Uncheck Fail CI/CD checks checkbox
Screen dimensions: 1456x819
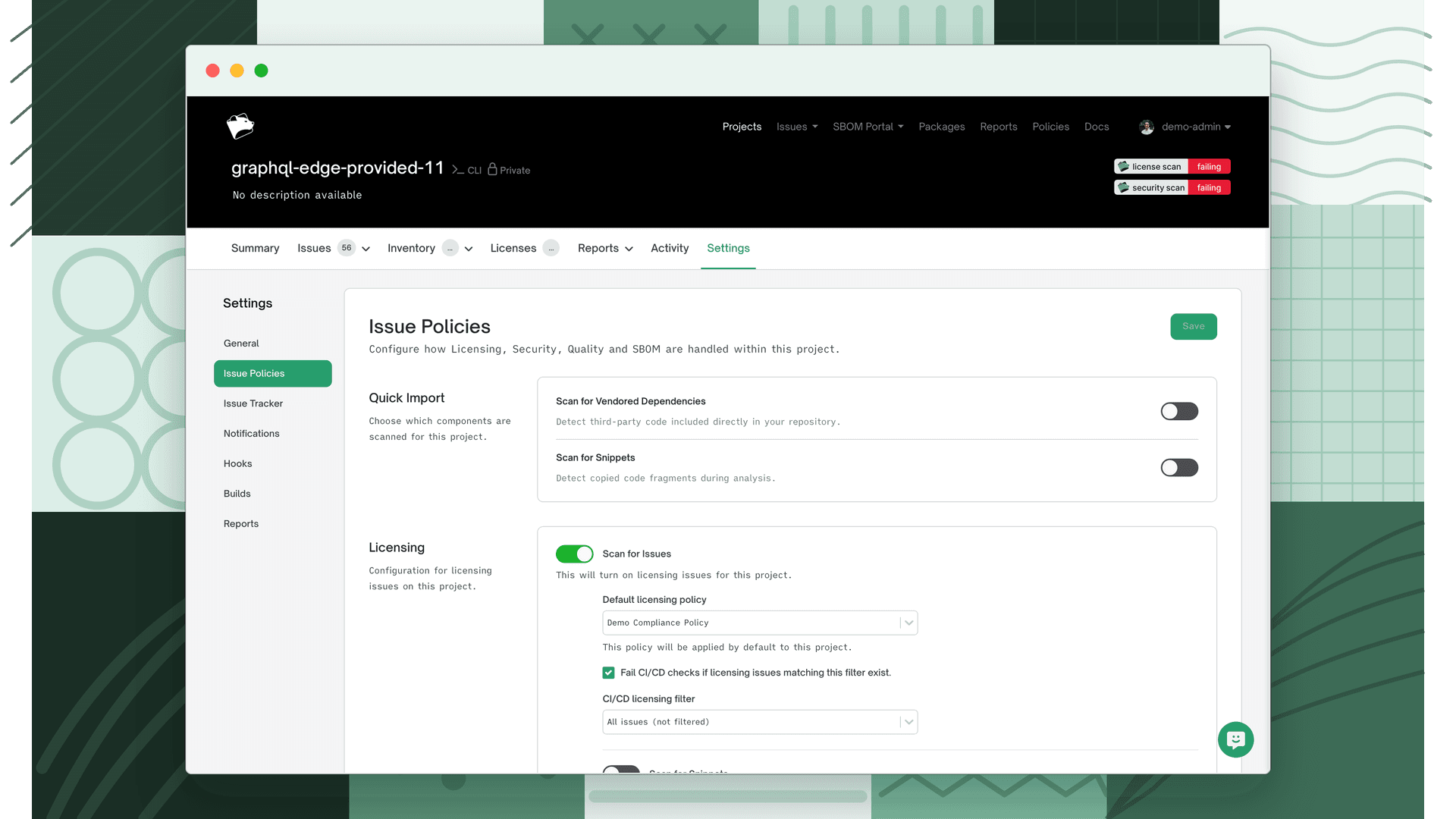pos(608,673)
